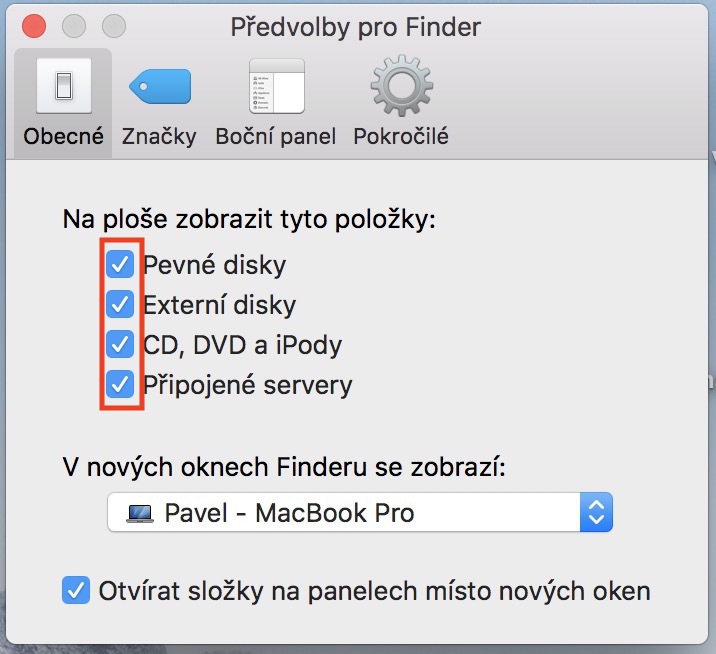Uncheck the Pevné disky checkbox
The image size is (716, 654).
[121, 265]
